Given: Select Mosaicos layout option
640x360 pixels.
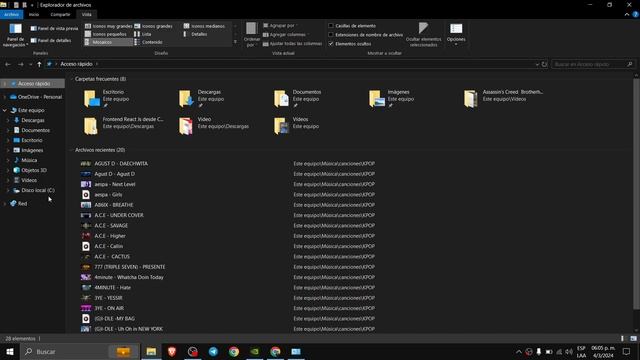Looking at the screenshot, I should pyautogui.click(x=109, y=42).
